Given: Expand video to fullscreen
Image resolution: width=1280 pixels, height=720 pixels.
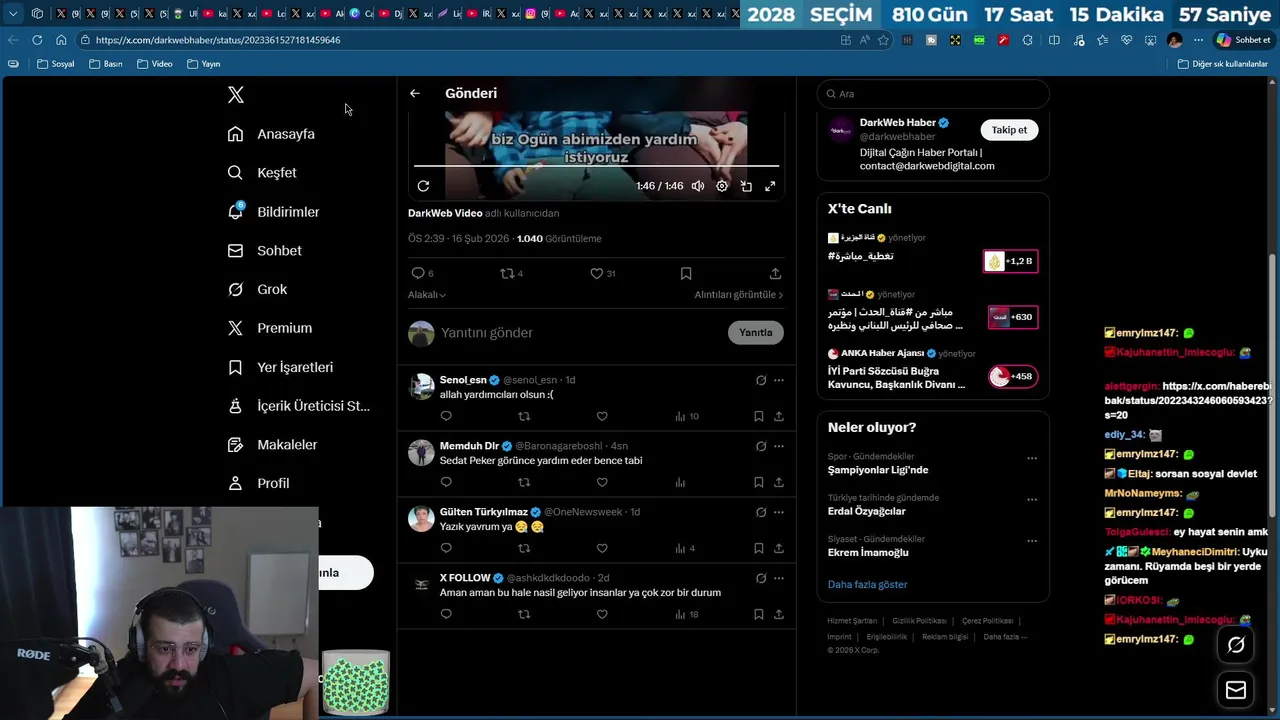Looking at the screenshot, I should [770, 186].
